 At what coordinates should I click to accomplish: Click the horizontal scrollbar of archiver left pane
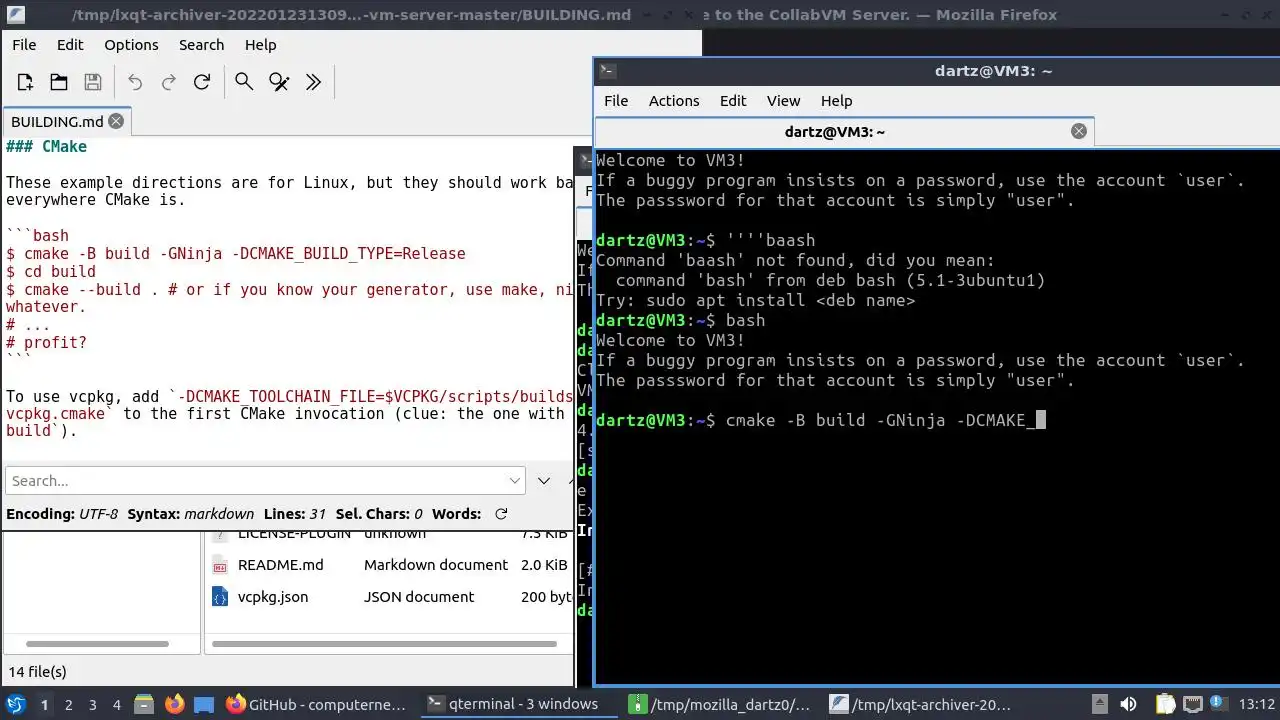point(97,644)
